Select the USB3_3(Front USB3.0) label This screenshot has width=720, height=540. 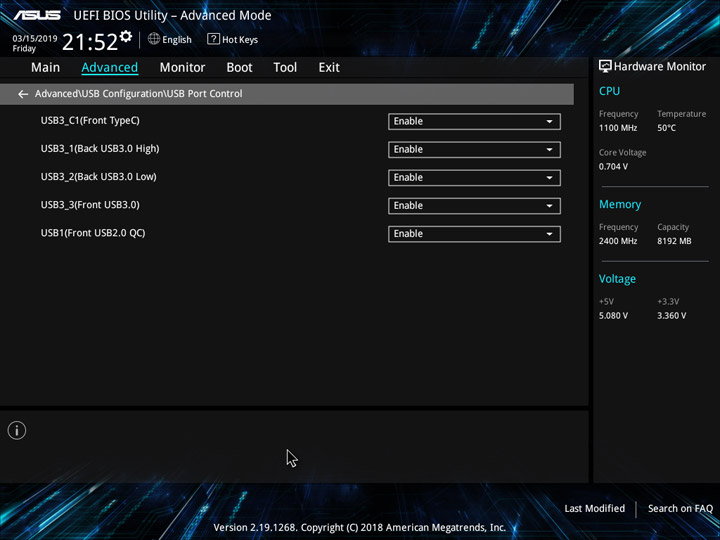[x=90, y=205]
